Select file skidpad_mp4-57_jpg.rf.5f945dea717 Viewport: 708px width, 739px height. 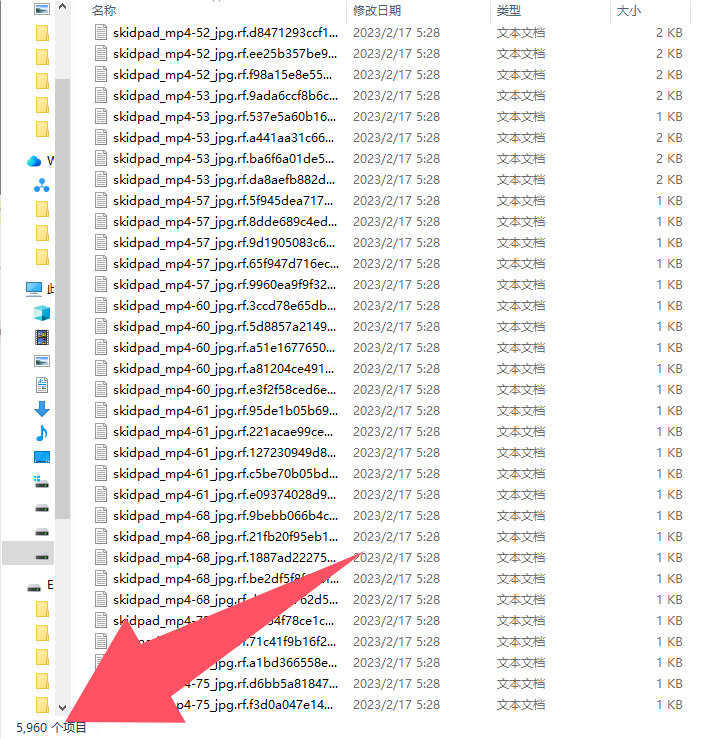(223, 201)
